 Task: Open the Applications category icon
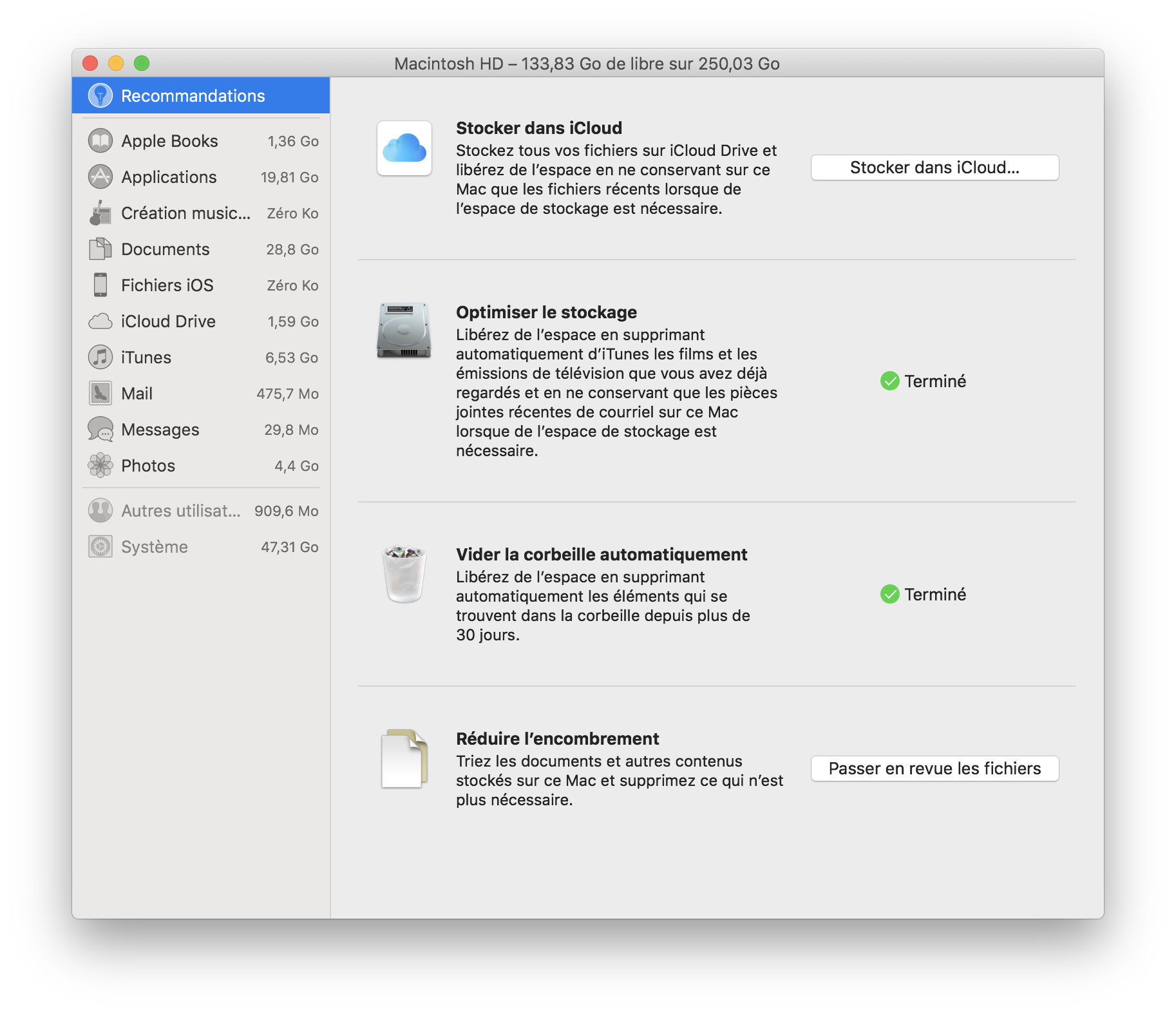point(100,177)
